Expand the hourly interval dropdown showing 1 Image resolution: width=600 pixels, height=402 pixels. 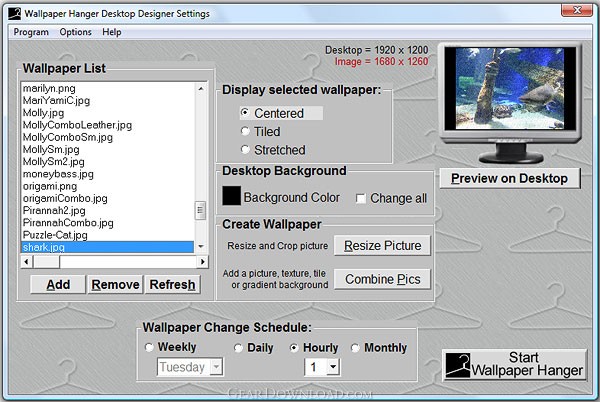tap(333, 367)
